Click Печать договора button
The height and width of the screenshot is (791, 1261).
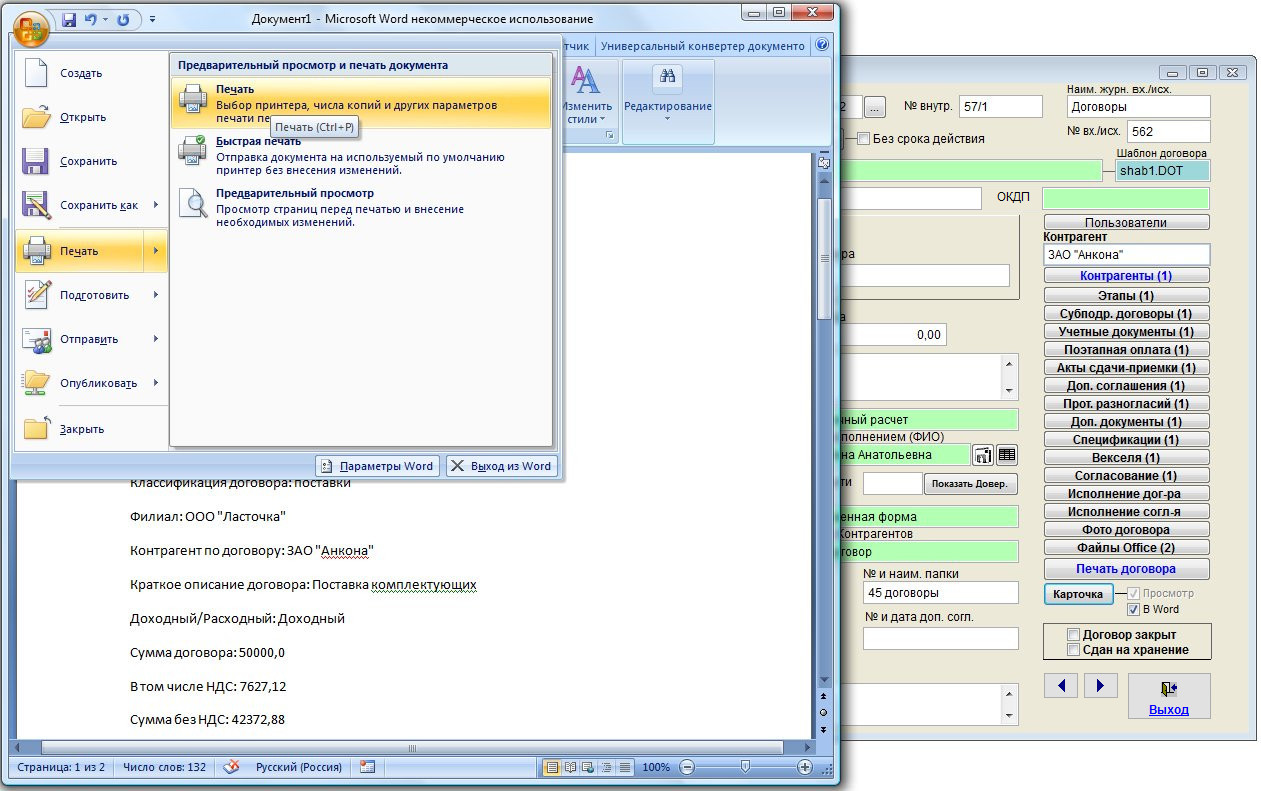pyautogui.click(x=1126, y=569)
